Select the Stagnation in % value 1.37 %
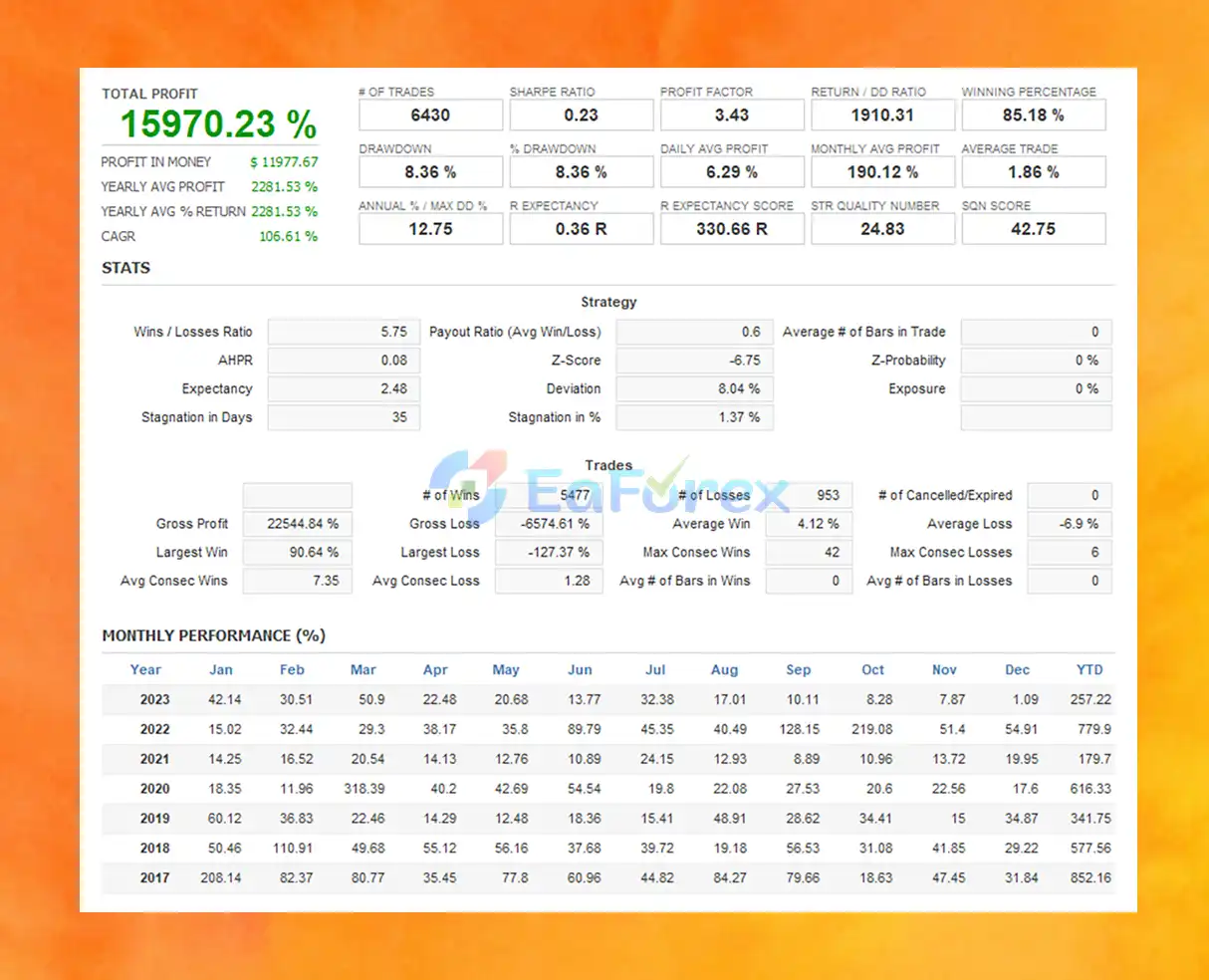This screenshot has width=1209, height=980. pos(694,417)
